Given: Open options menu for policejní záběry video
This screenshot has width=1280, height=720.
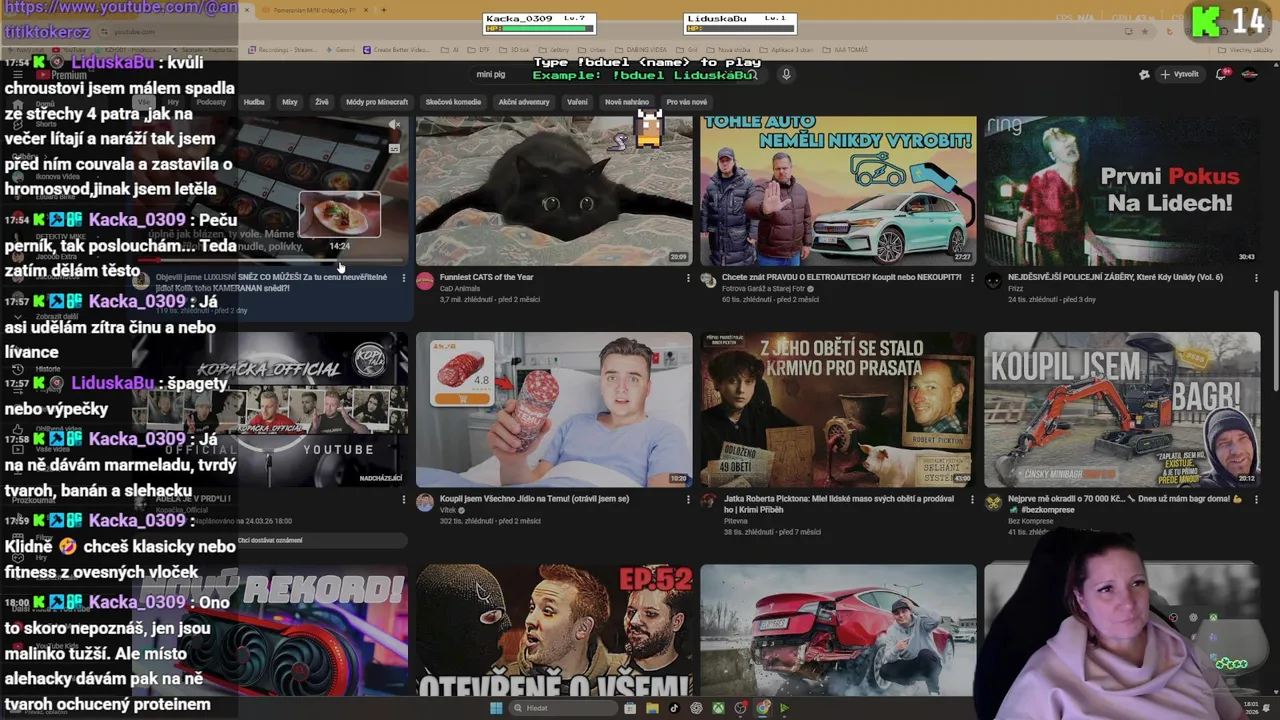Looking at the screenshot, I should point(1256,278).
